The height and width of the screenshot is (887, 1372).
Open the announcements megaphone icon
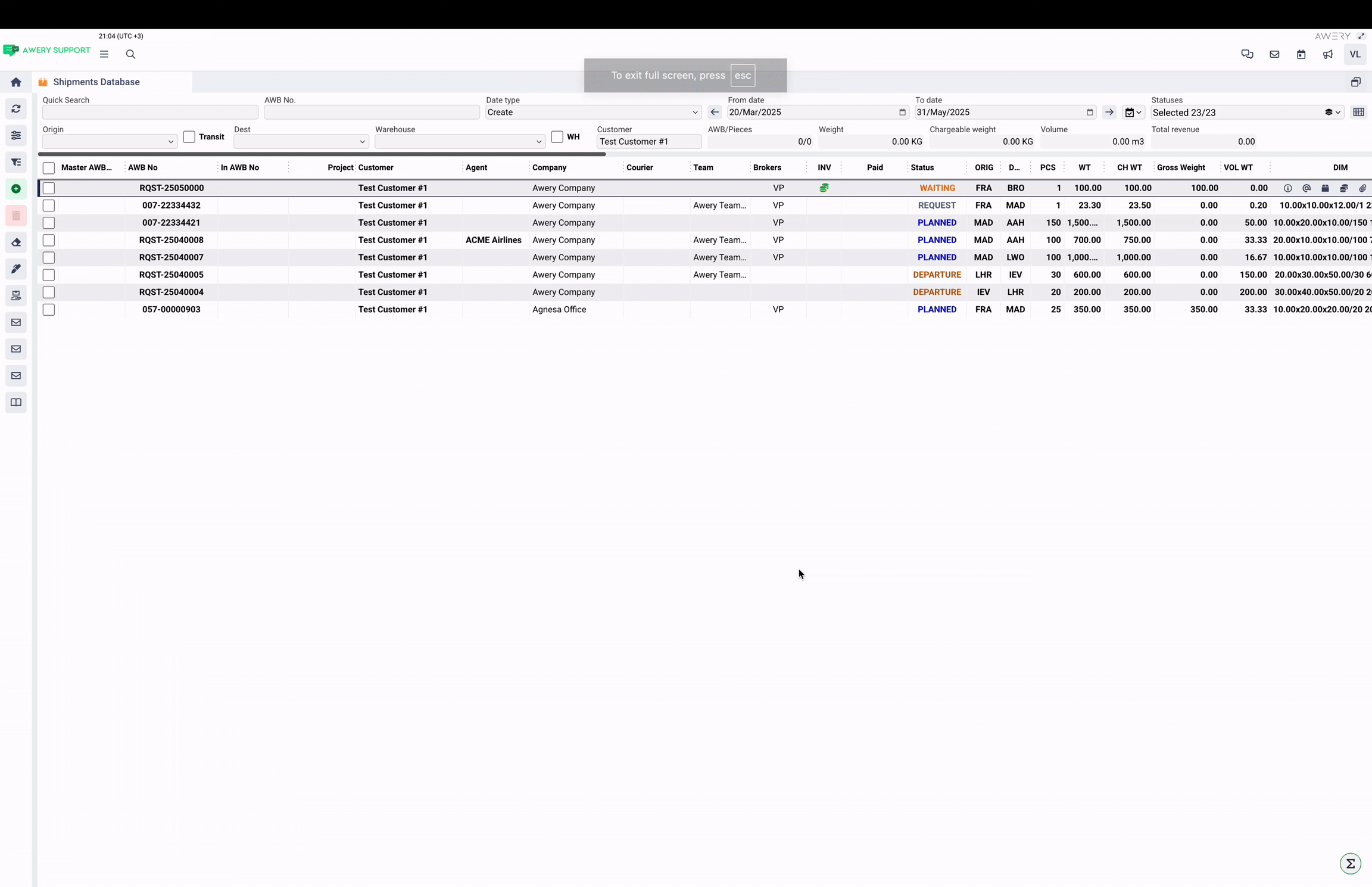pos(1328,54)
